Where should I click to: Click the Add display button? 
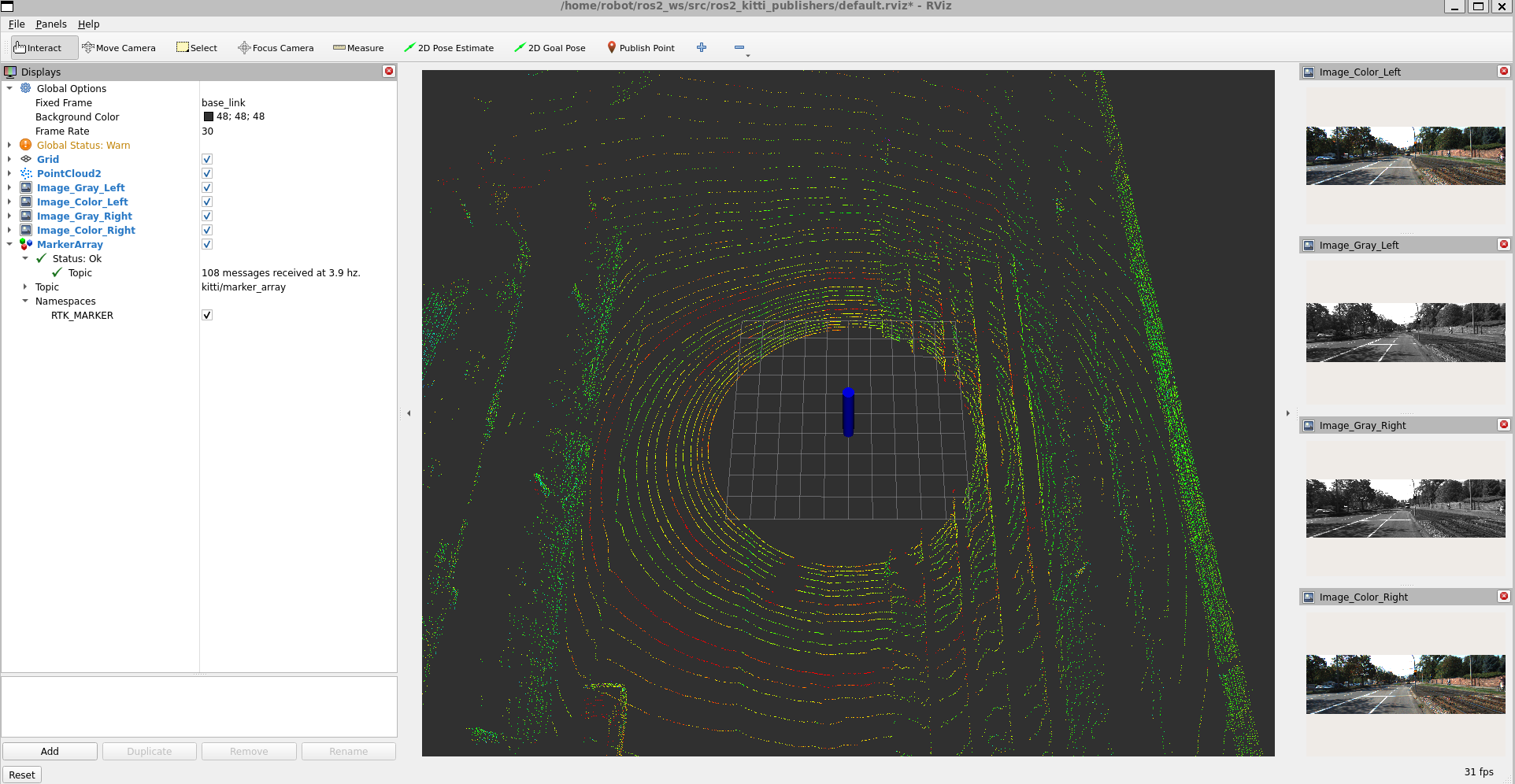[50, 752]
